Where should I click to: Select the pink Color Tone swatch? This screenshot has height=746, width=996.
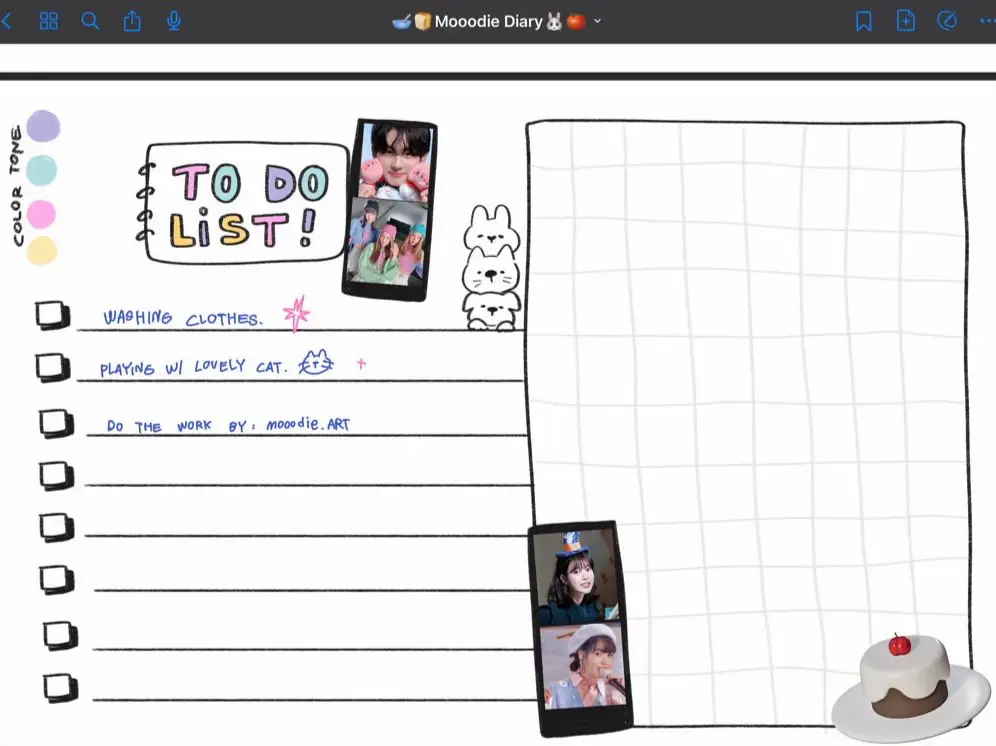tap(42, 212)
